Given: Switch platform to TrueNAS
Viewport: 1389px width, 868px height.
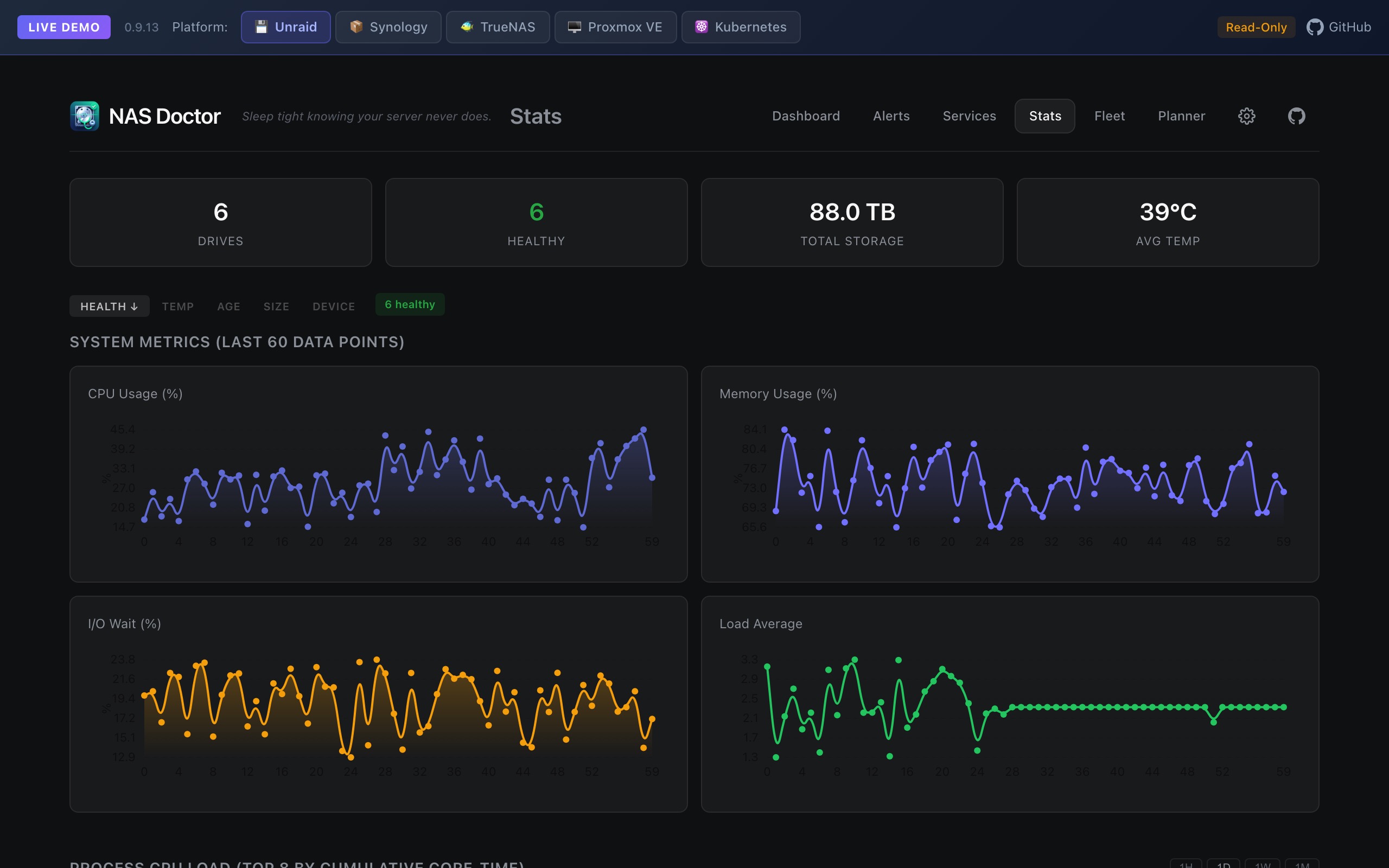Looking at the screenshot, I should (498, 27).
